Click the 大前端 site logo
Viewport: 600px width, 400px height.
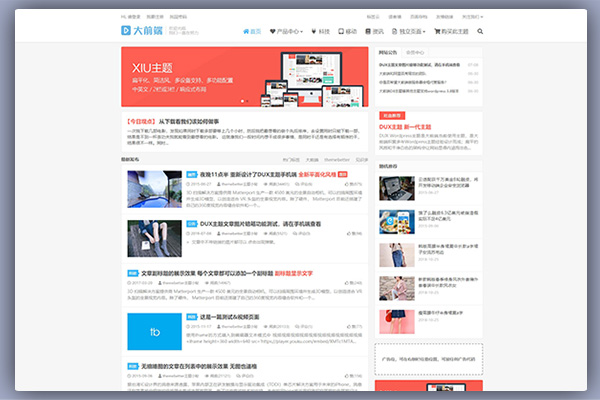click(x=142, y=30)
